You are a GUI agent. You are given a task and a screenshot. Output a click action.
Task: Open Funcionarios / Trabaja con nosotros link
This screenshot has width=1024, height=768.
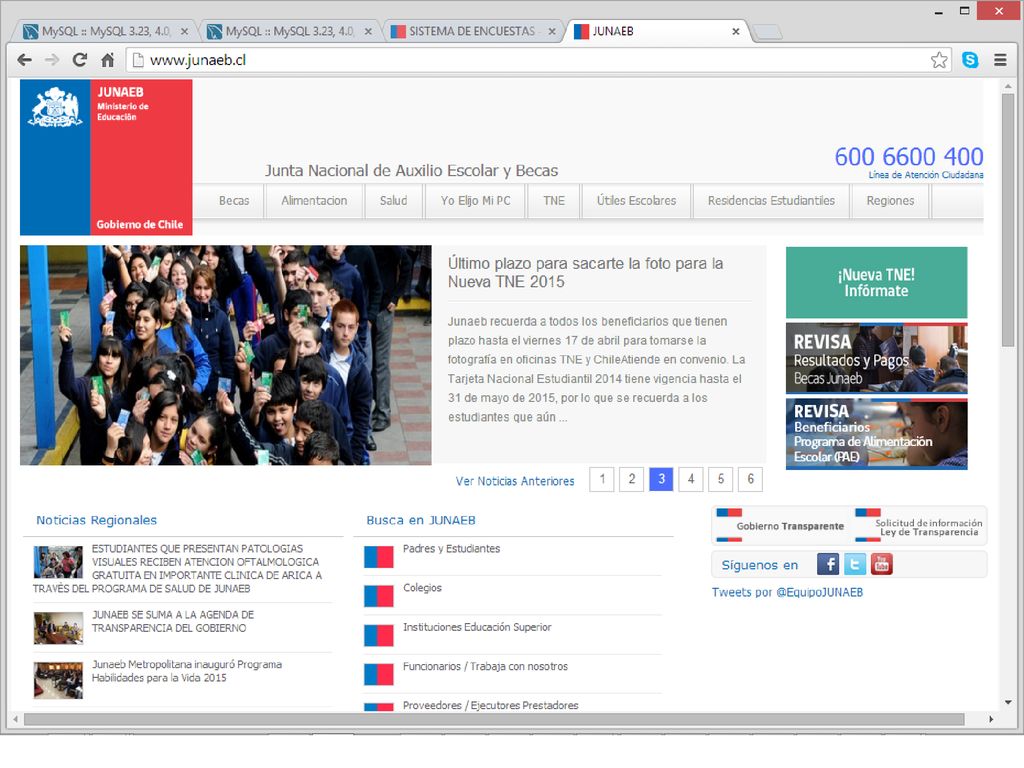click(x=485, y=666)
